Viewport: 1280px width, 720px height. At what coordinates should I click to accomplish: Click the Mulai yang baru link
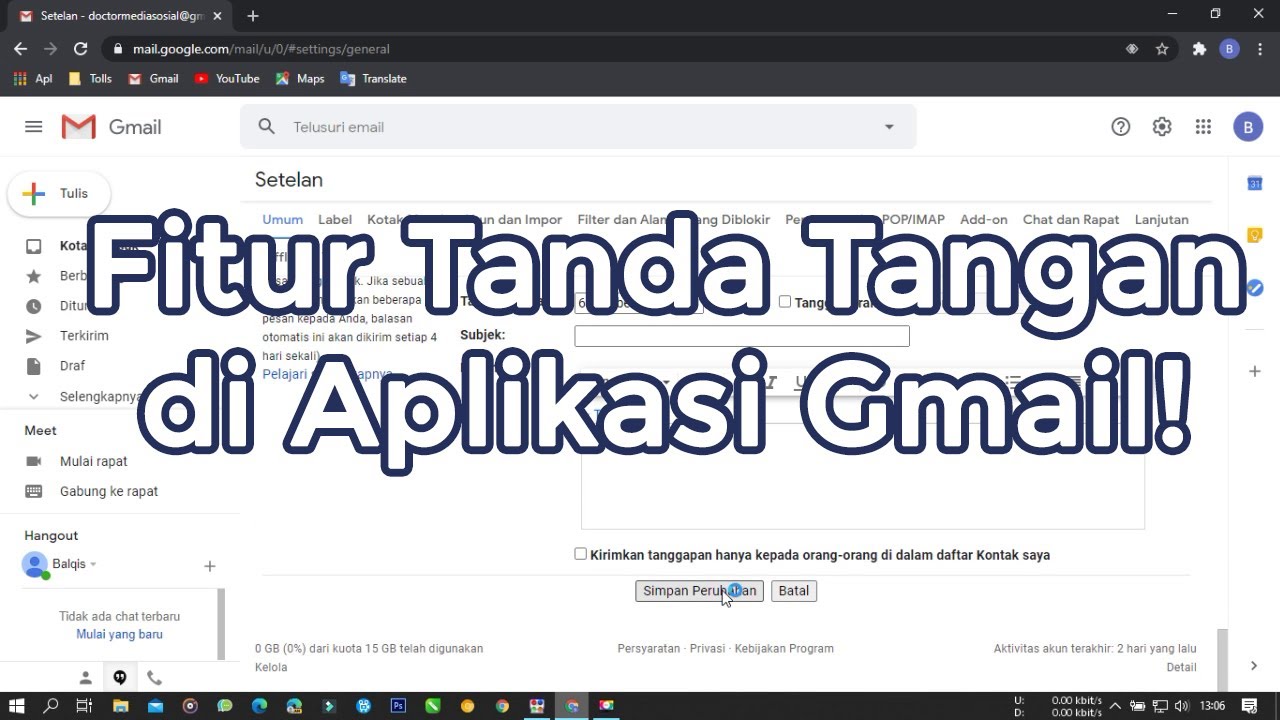pos(119,634)
